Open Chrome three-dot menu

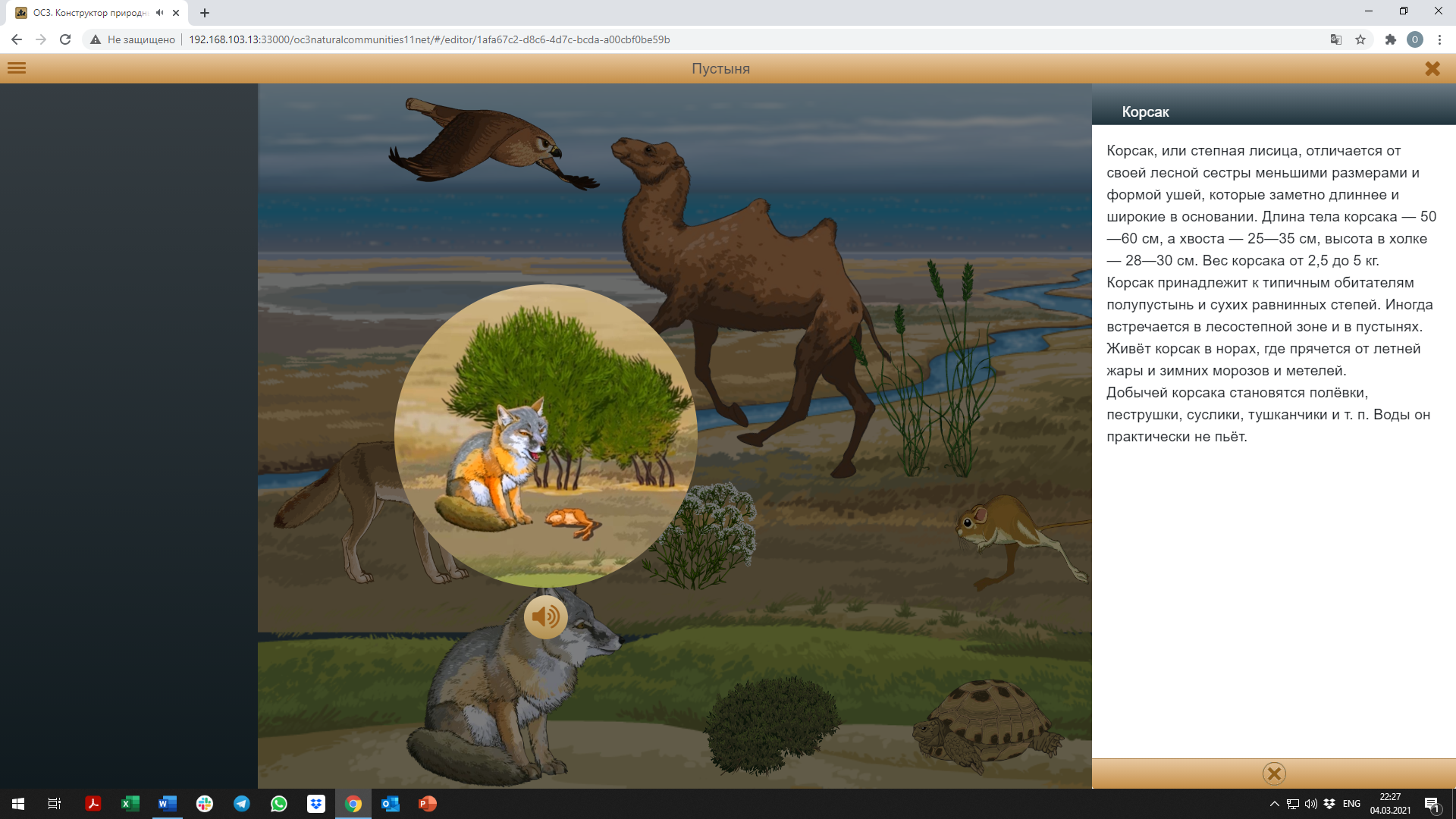(x=1439, y=39)
